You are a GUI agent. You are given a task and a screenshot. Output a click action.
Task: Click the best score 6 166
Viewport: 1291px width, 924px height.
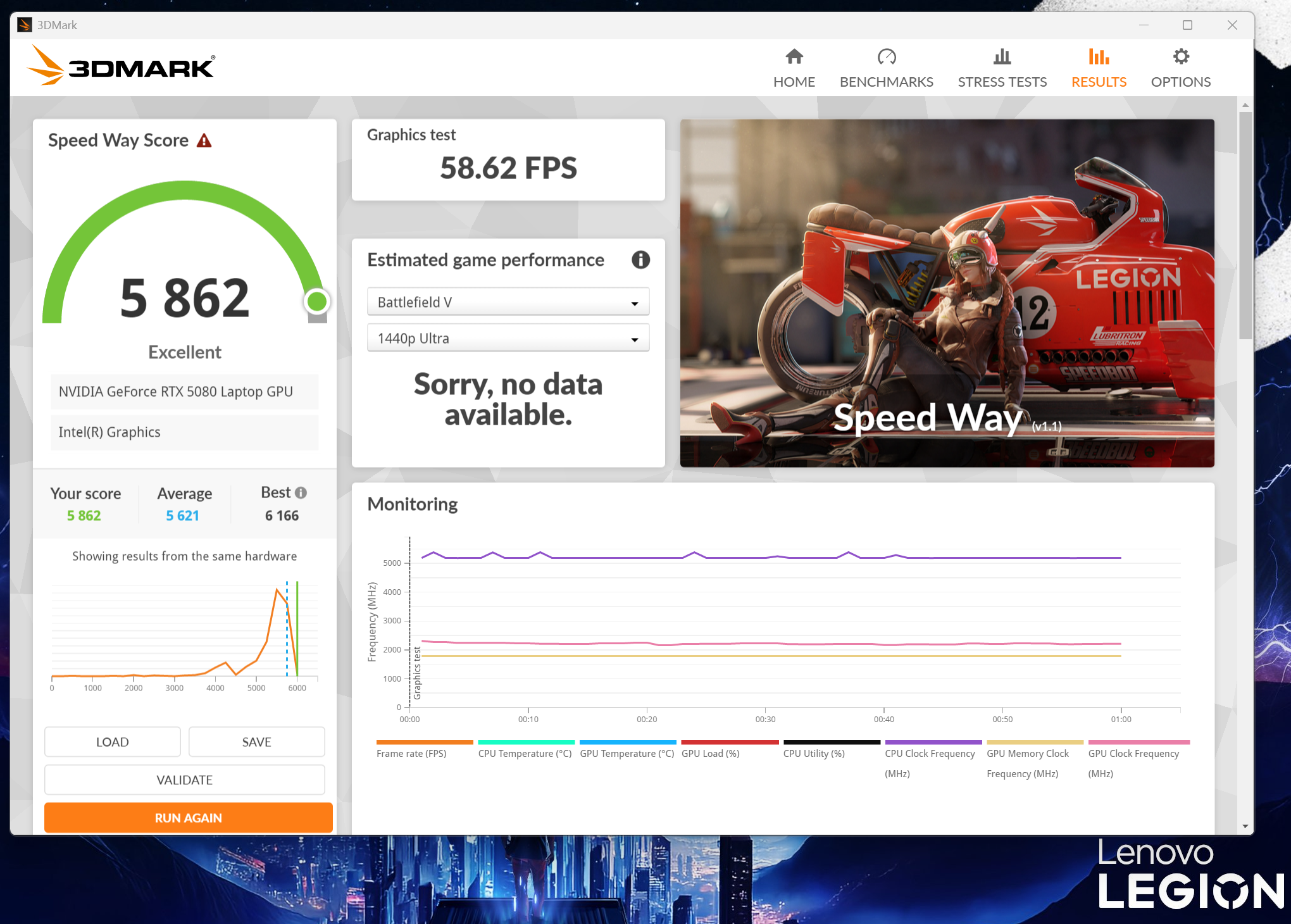pyautogui.click(x=282, y=516)
